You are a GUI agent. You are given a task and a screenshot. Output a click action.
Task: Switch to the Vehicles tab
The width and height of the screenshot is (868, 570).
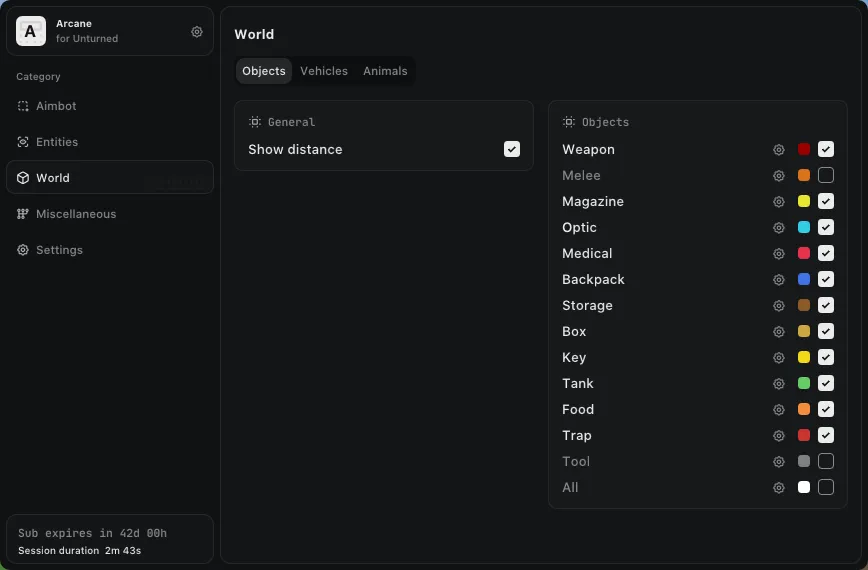click(324, 71)
